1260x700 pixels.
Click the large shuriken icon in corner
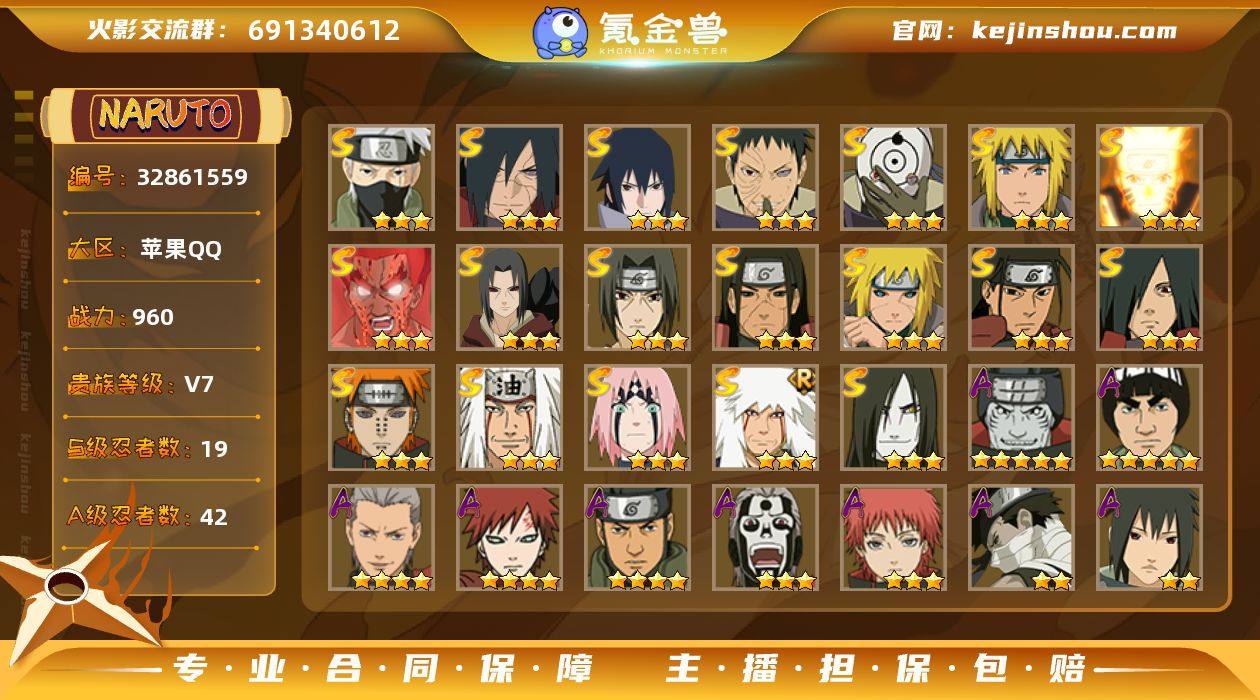(72, 592)
